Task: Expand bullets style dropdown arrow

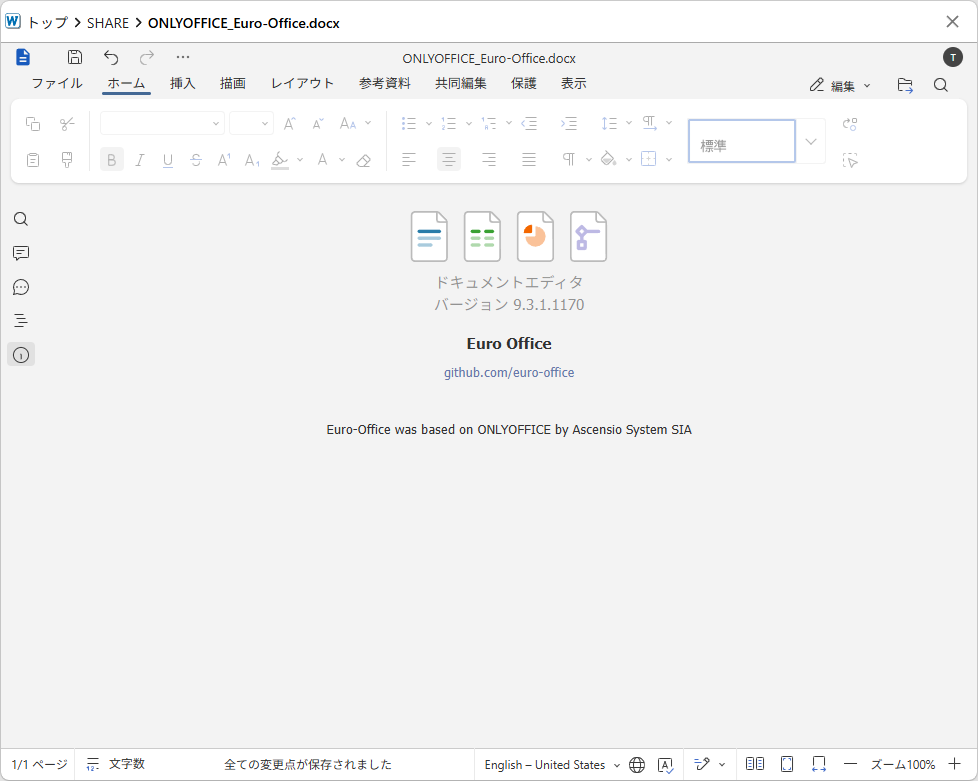Action: (x=428, y=124)
